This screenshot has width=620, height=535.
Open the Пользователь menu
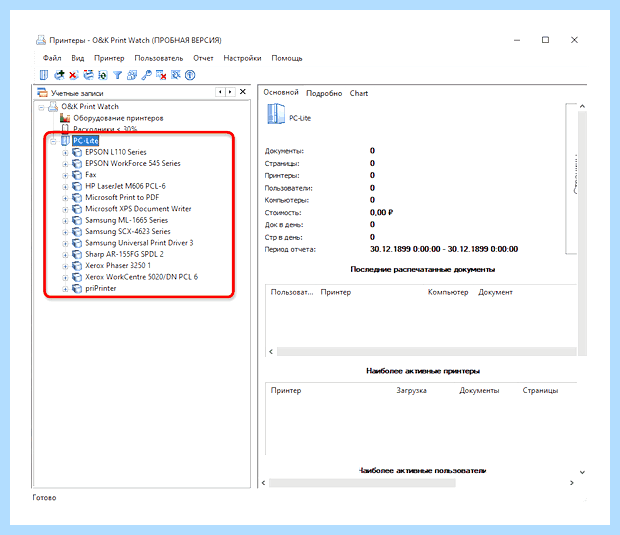pos(159,58)
